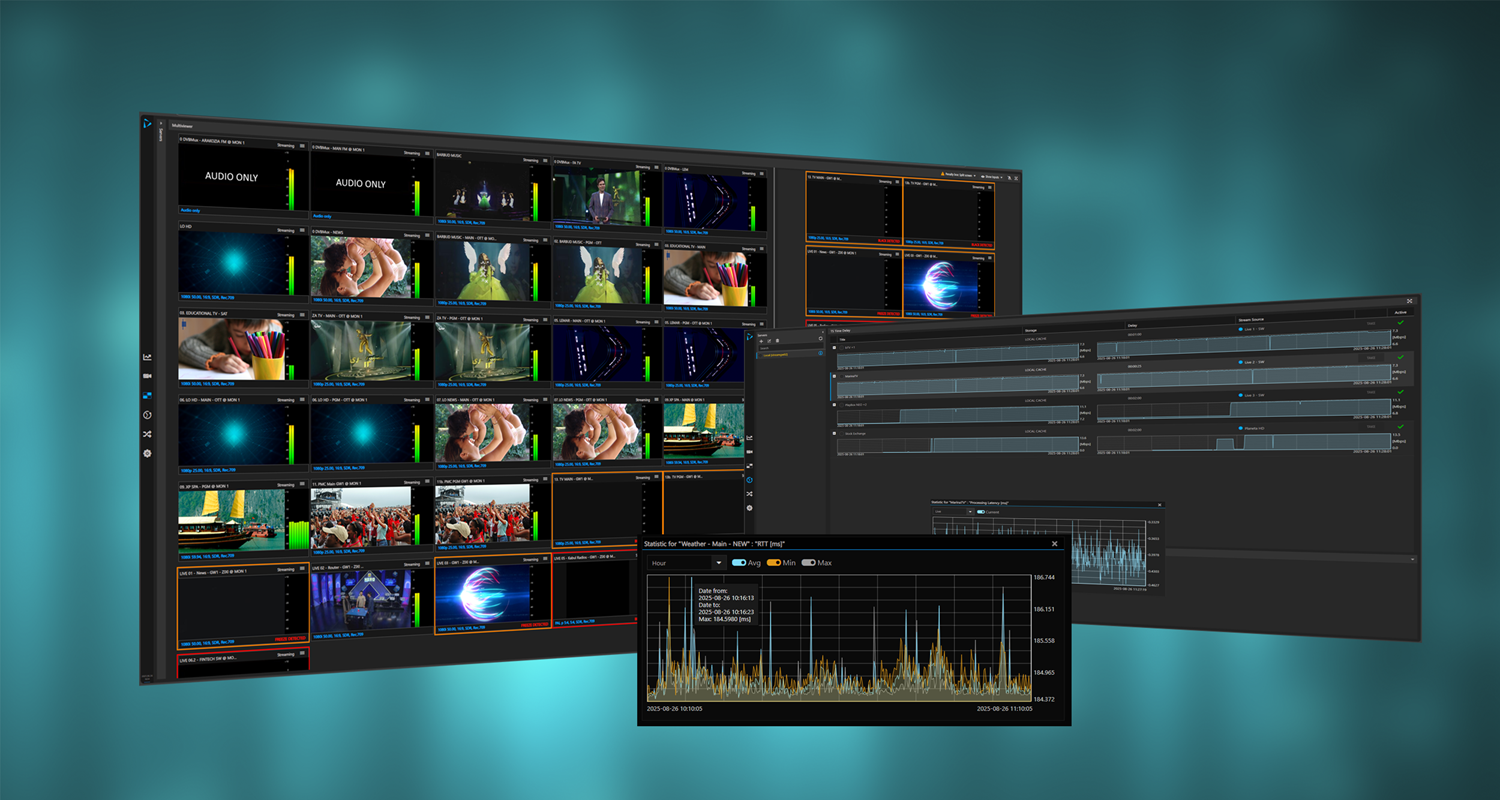
Task: Open settings gear icon in left sidebar
Action: [x=147, y=453]
